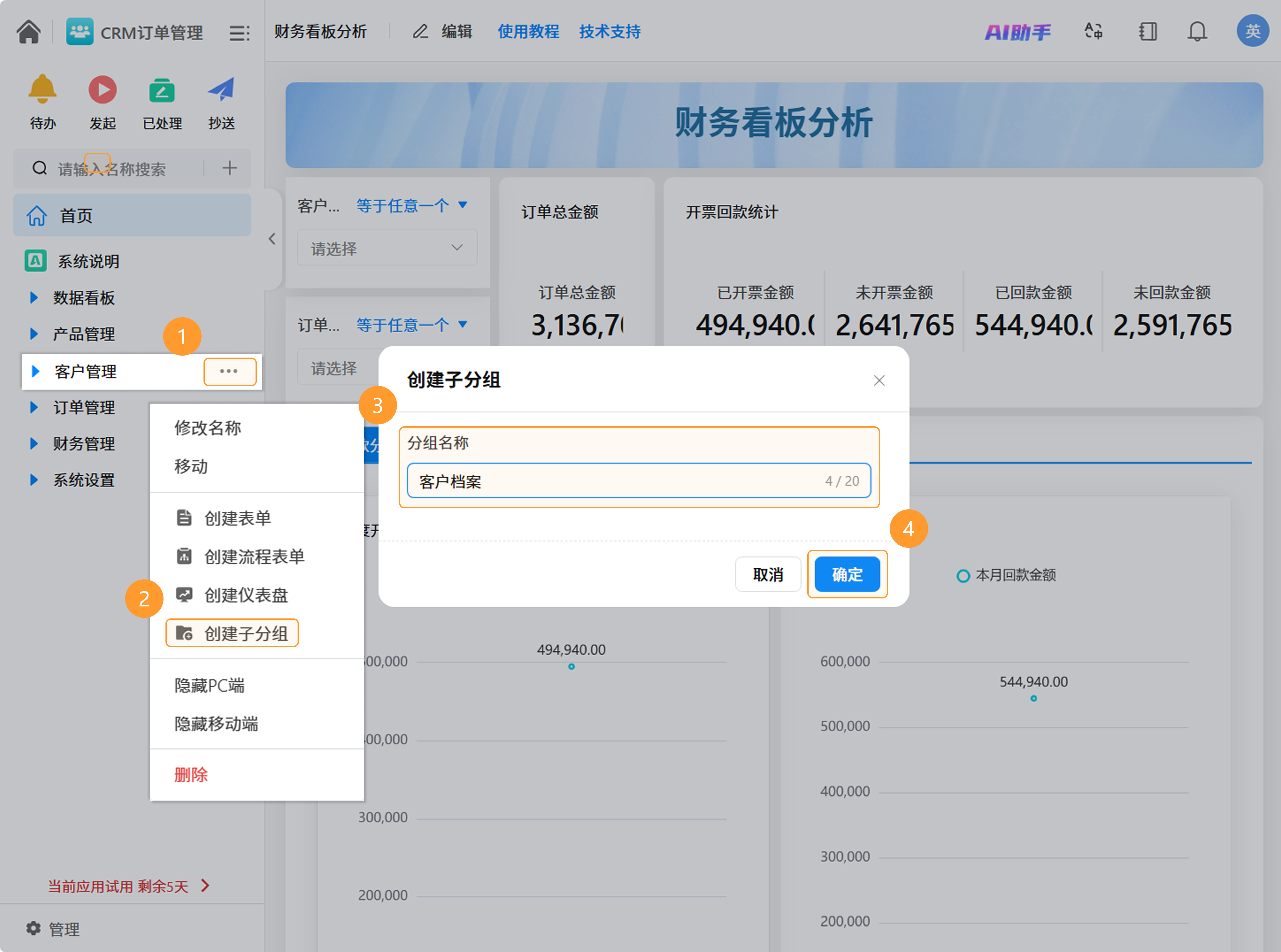This screenshot has width=1281, height=952.
Task: Expand the 系统设置 tree group
Action: point(34,480)
